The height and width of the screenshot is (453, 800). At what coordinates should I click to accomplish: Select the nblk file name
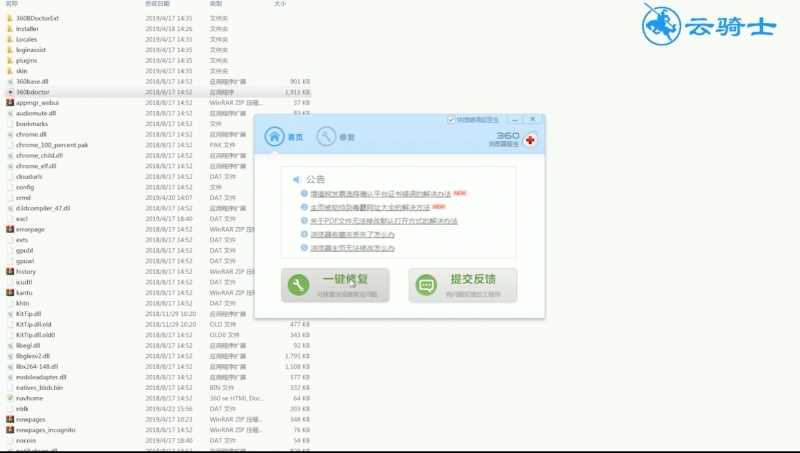click(x=22, y=409)
